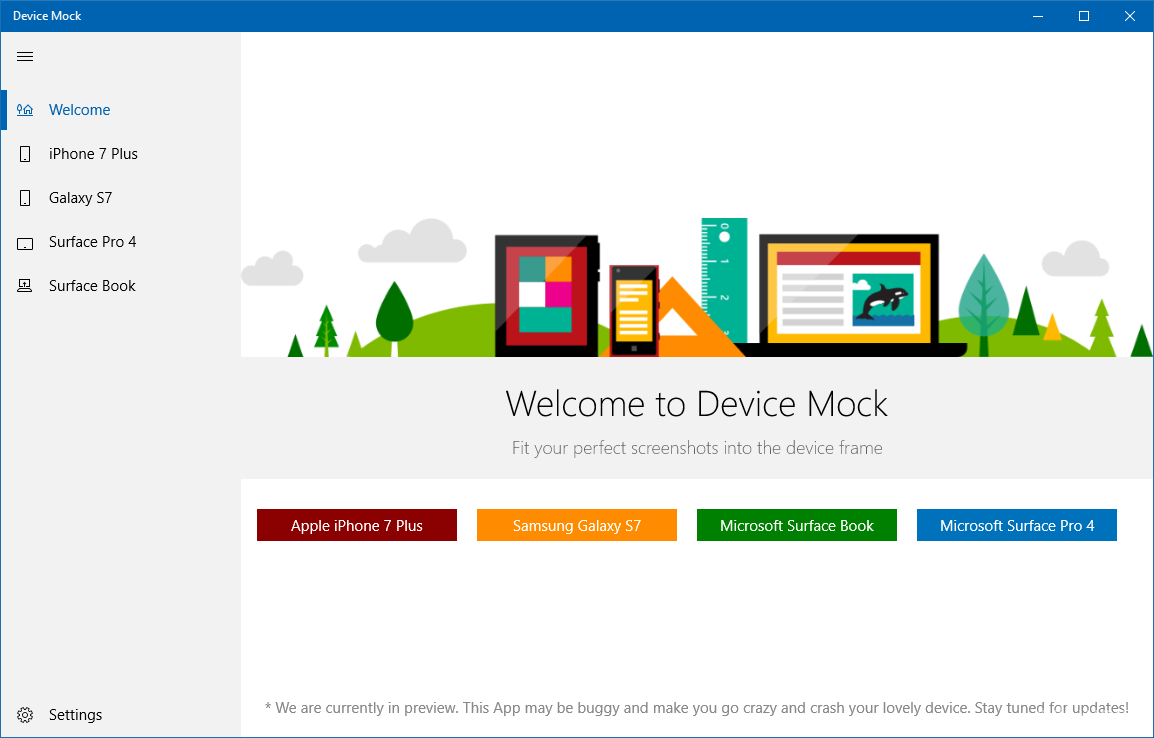Image resolution: width=1154 pixels, height=738 pixels.
Task: Pick the orange Samsung Galaxy S7 button
Action: [x=577, y=525]
